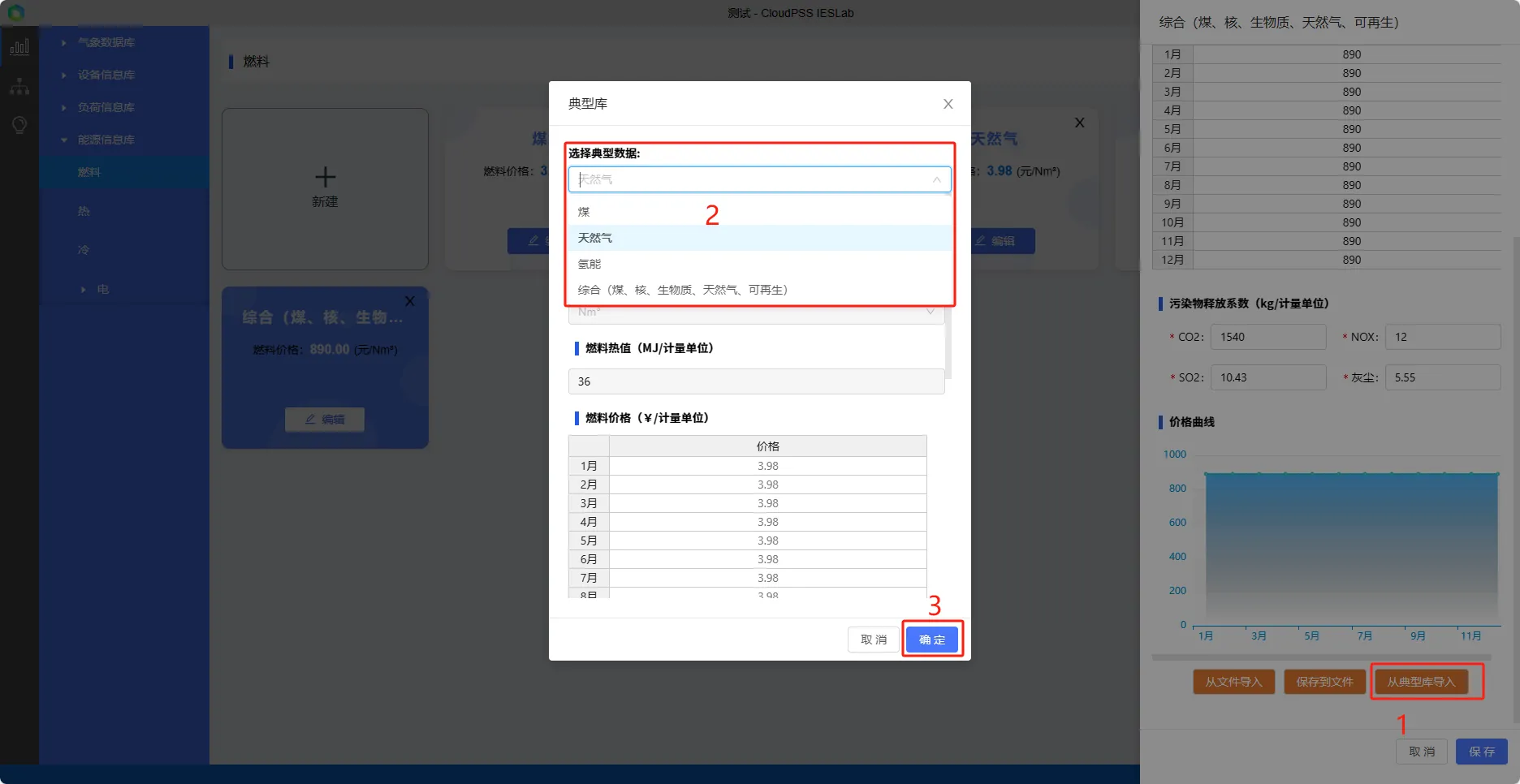The width and height of the screenshot is (1520, 784).
Task: Open the Nm³ unit dropdown
Action: click(756, 313)
